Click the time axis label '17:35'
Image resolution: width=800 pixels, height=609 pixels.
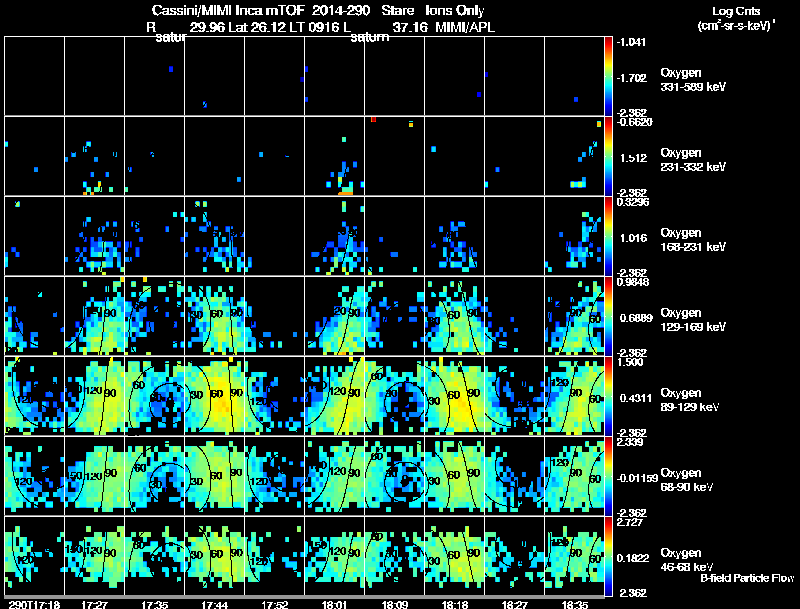pyautogui.click(x=155, y=604)
